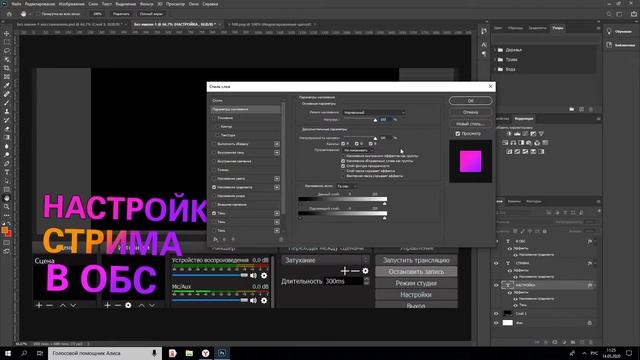This screenshot has width=640, height=360.
Task: Open the Наложение, если dropdown
Action: (347, 186)
